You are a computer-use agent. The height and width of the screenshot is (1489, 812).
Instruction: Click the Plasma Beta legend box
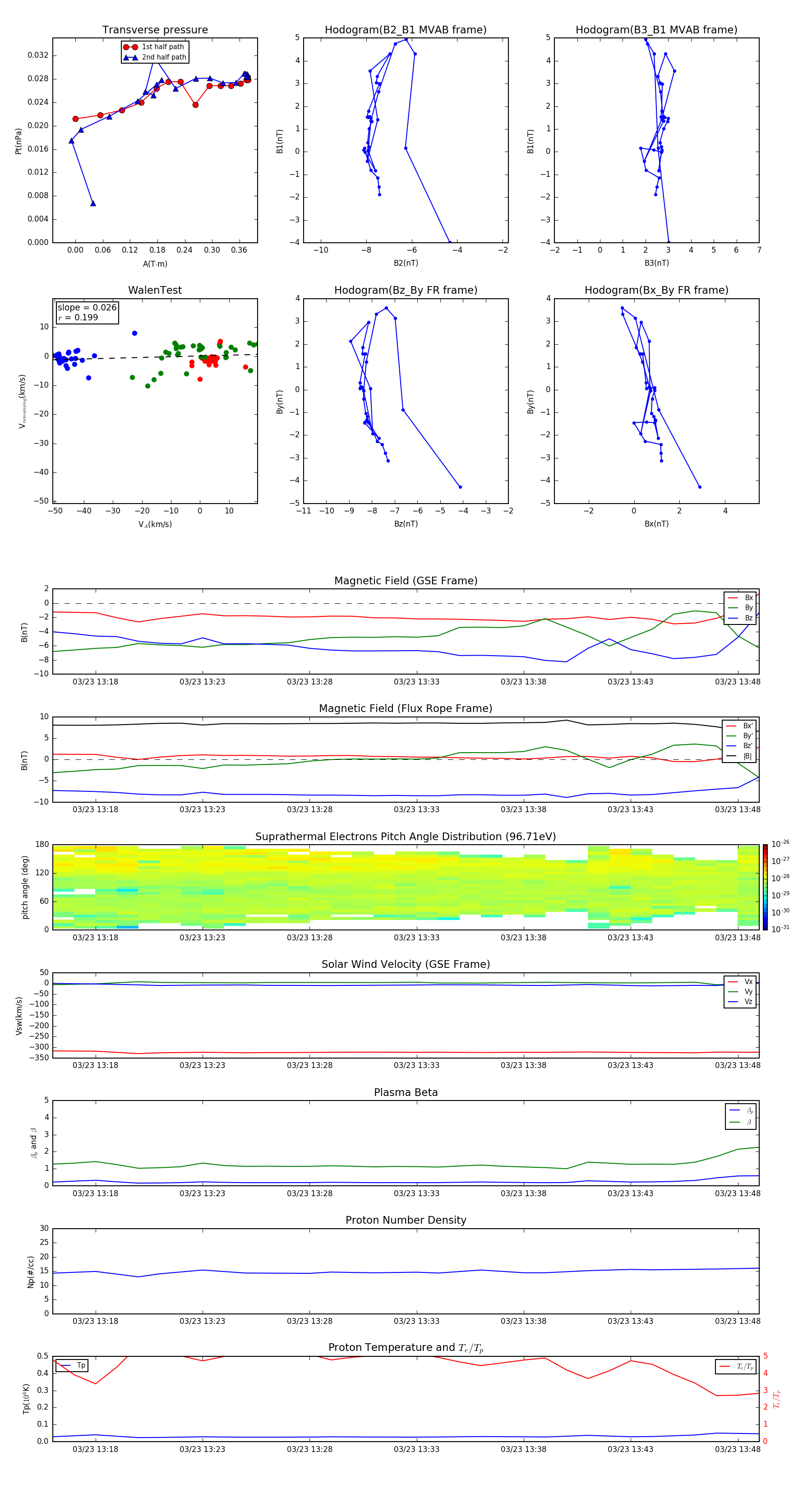741,1116
